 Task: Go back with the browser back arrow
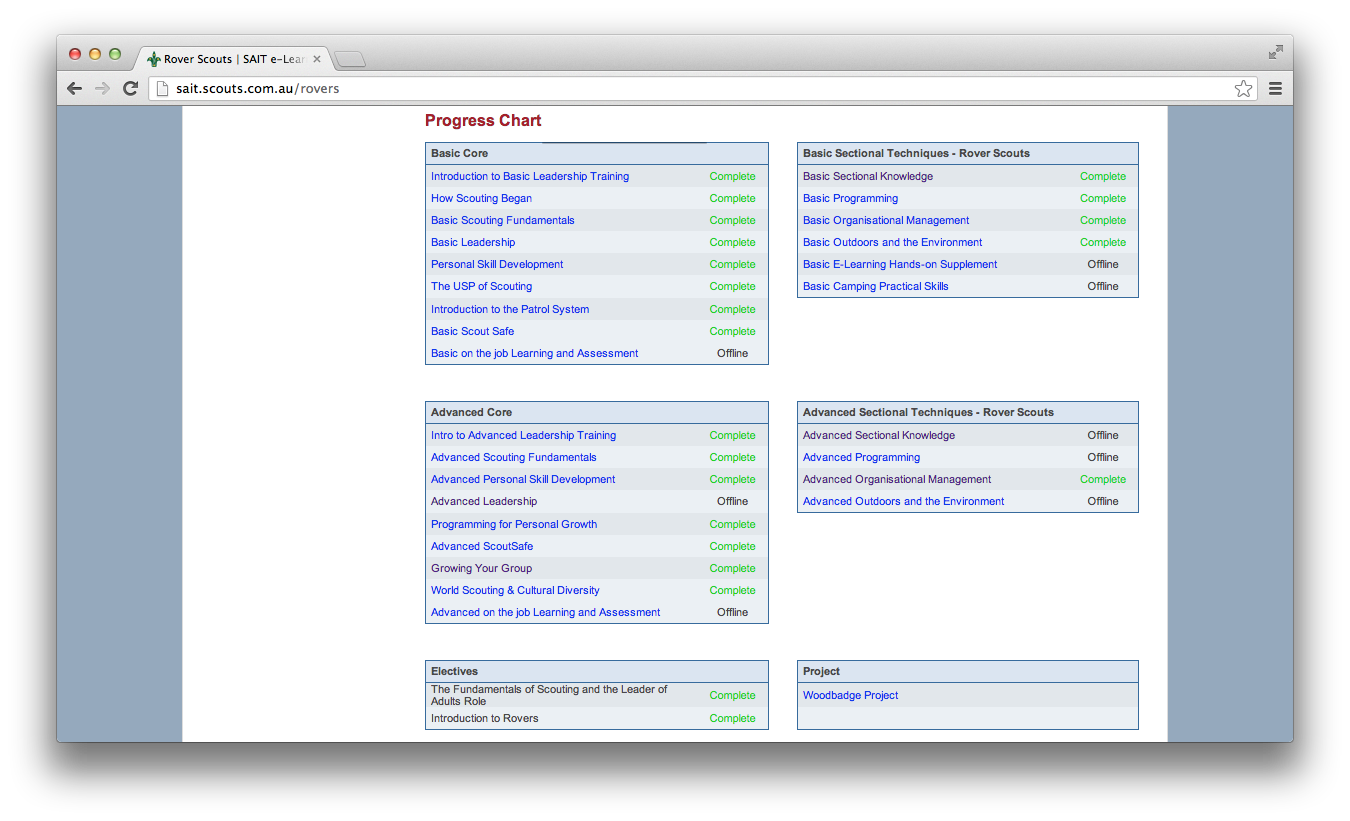click(x=75, y=88)
